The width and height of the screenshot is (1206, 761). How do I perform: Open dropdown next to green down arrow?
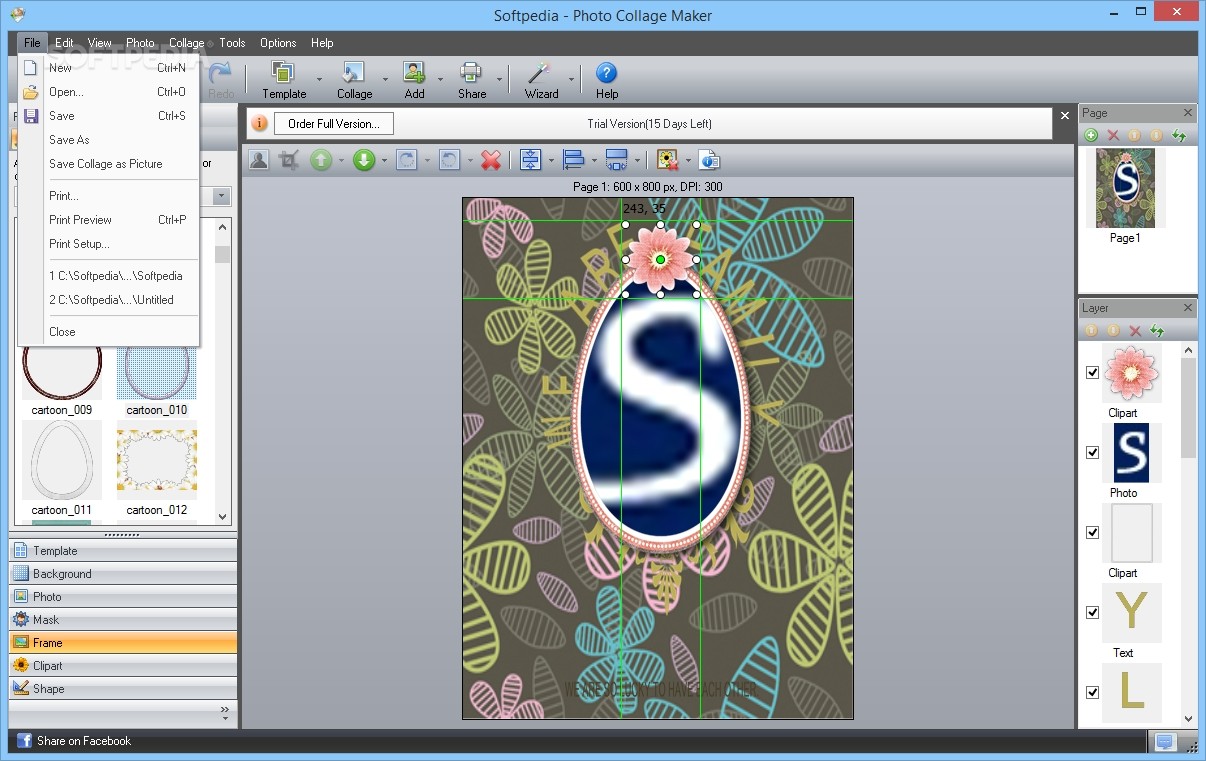point(384,160)
